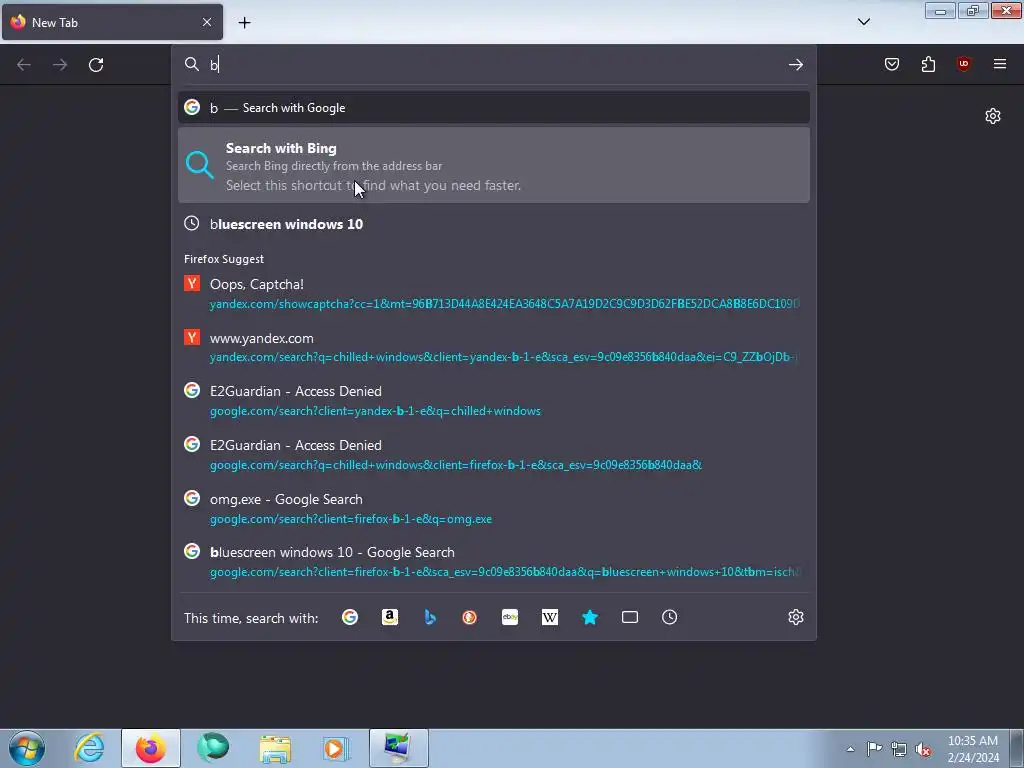Open the Action Center flag icon
1024x768 pixels.
tap(874, 748)
